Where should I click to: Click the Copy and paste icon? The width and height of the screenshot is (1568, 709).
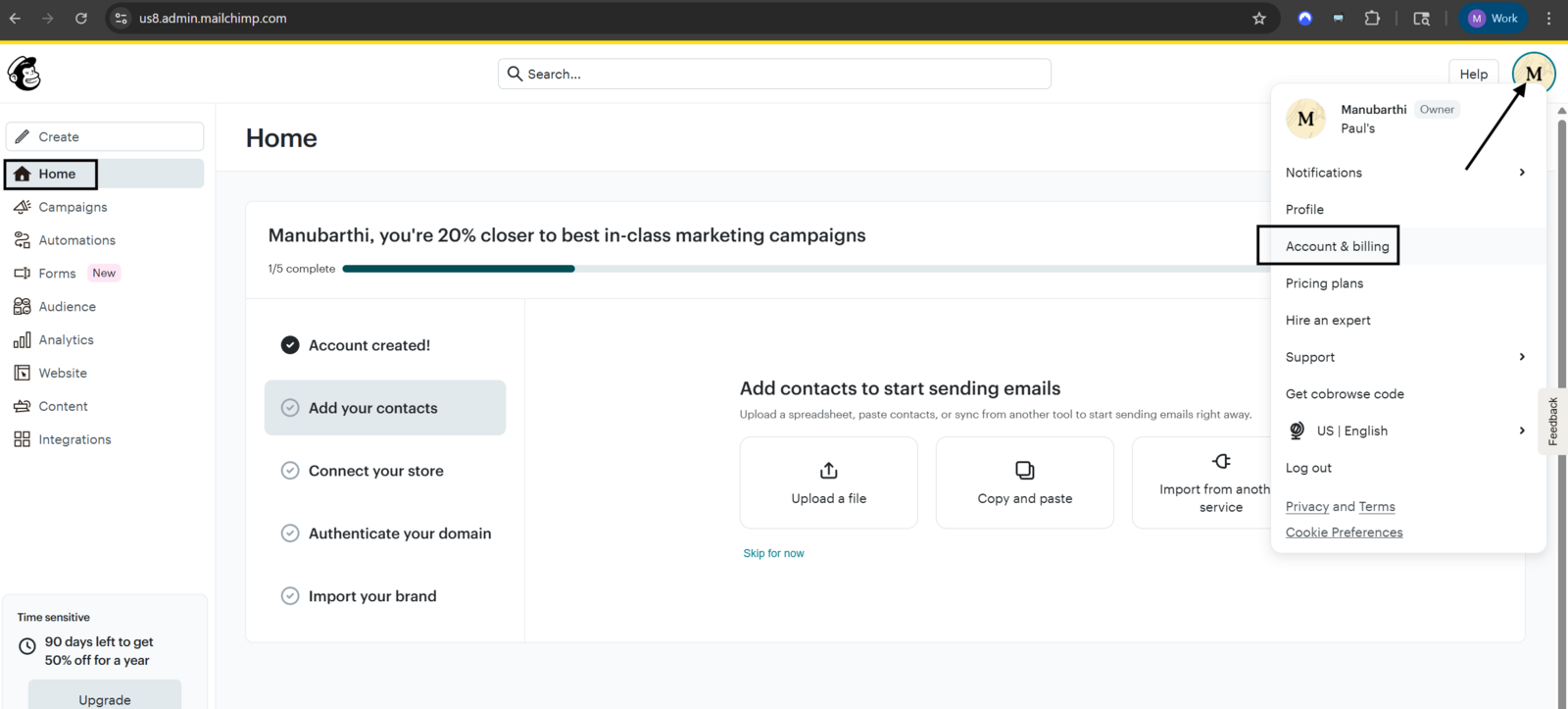tap(1025, 471)
